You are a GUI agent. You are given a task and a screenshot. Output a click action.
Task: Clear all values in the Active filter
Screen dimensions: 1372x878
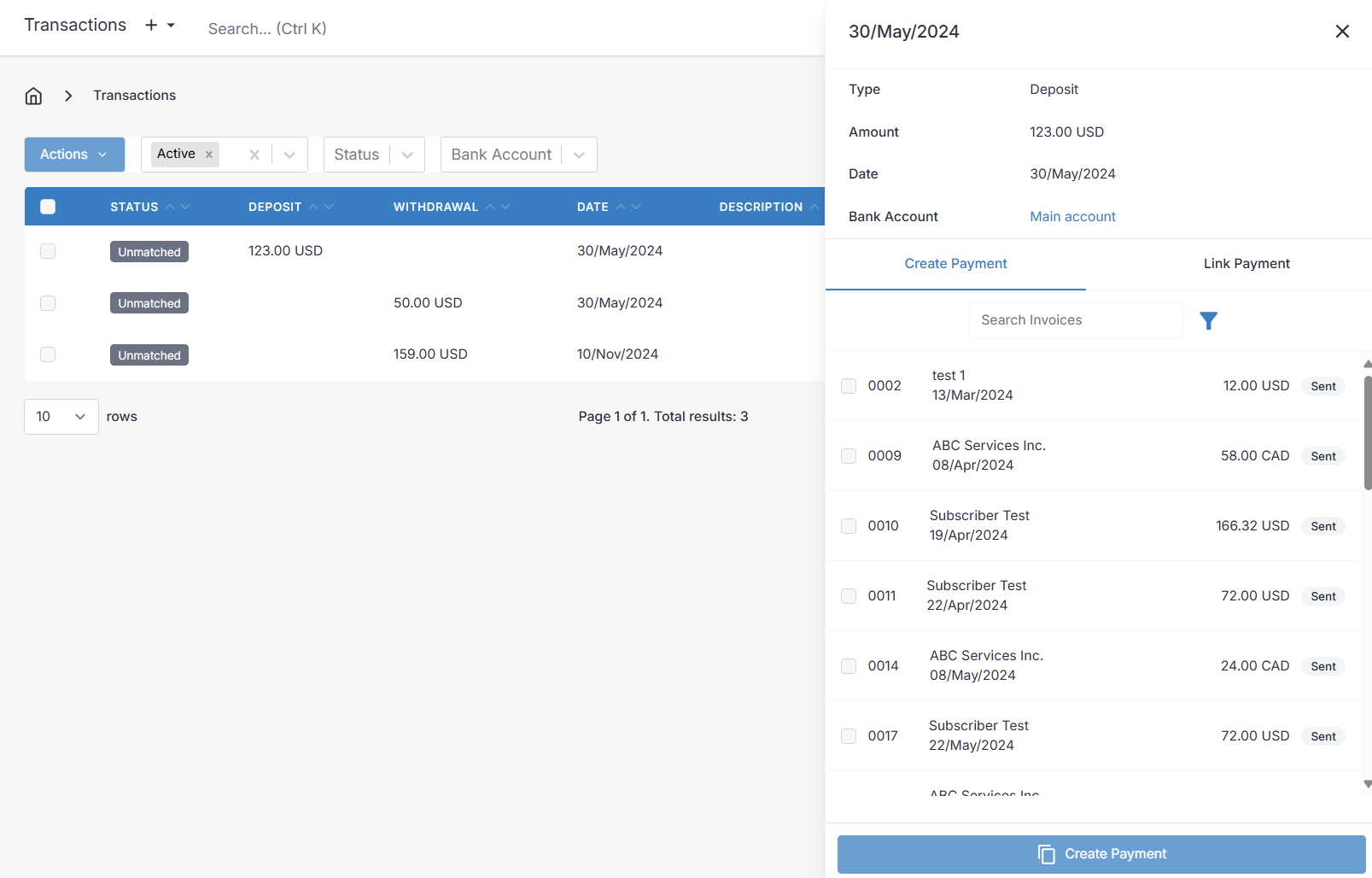[254, 155]
